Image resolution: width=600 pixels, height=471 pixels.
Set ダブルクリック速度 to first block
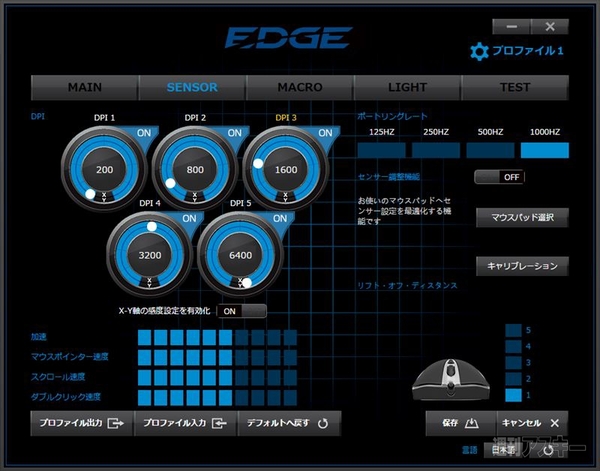click(144, 398)
